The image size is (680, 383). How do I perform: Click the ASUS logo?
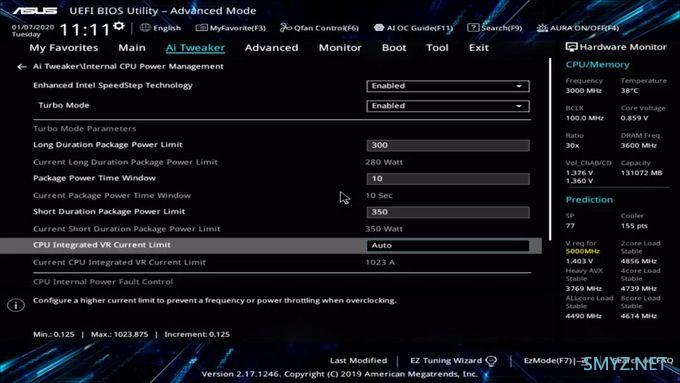pyautogui.click(x=35, y=10)
